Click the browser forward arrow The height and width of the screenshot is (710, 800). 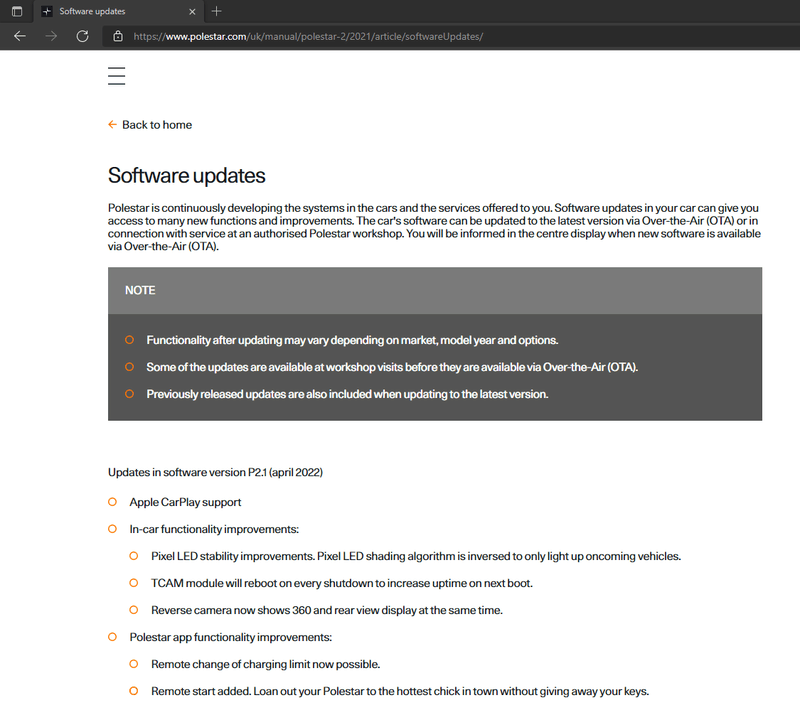[x=51, y=36]
